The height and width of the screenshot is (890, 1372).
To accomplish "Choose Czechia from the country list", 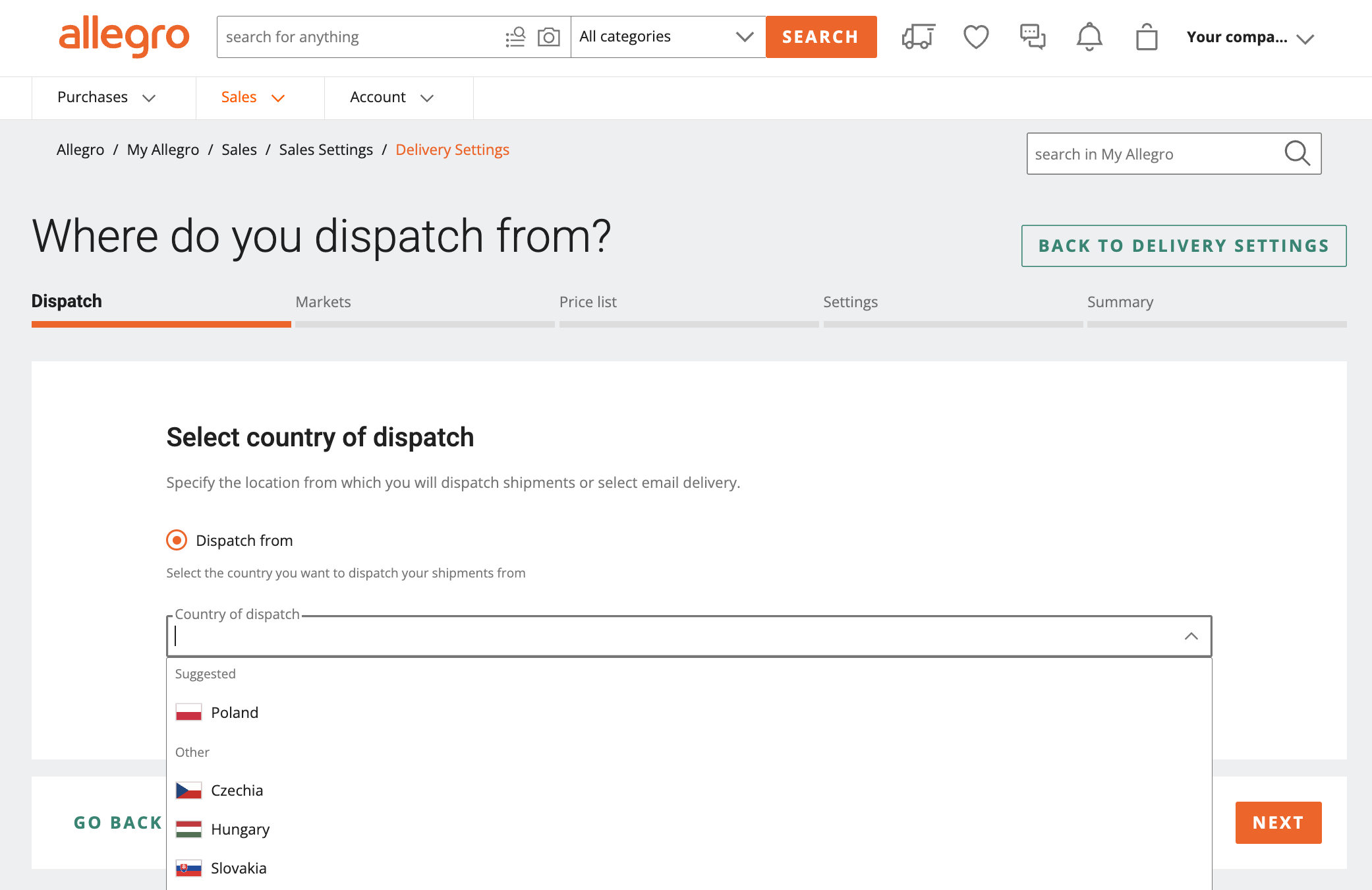I will 689,790.
